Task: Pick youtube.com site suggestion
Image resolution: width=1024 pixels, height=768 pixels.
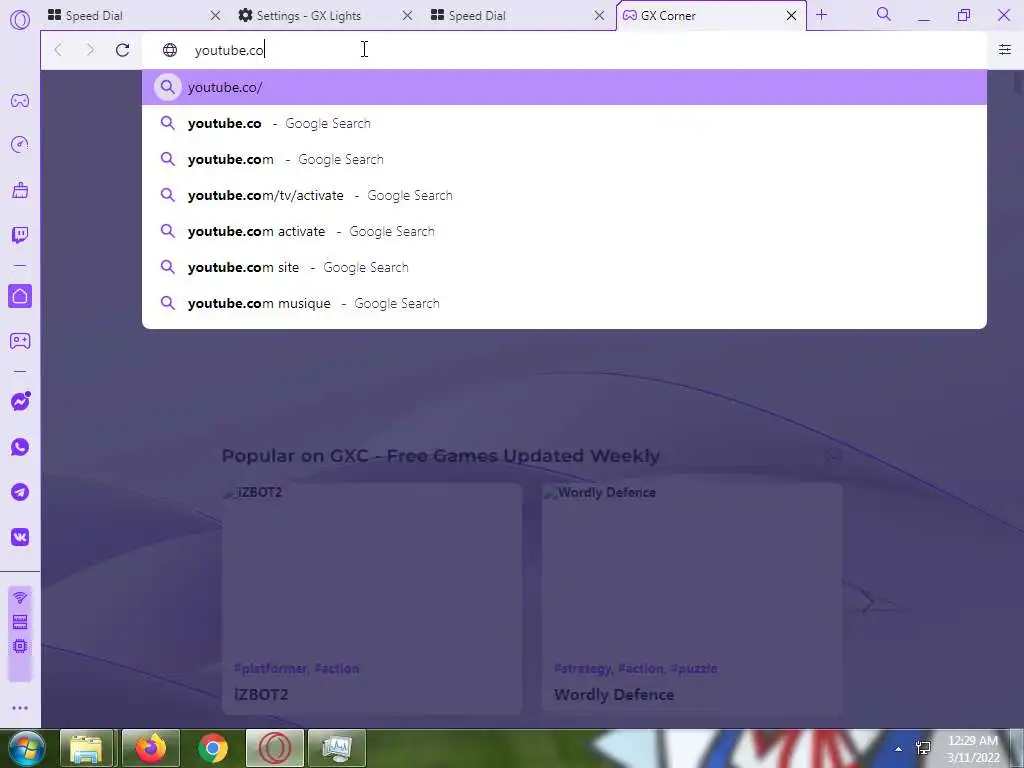Action: pos(564,267)
